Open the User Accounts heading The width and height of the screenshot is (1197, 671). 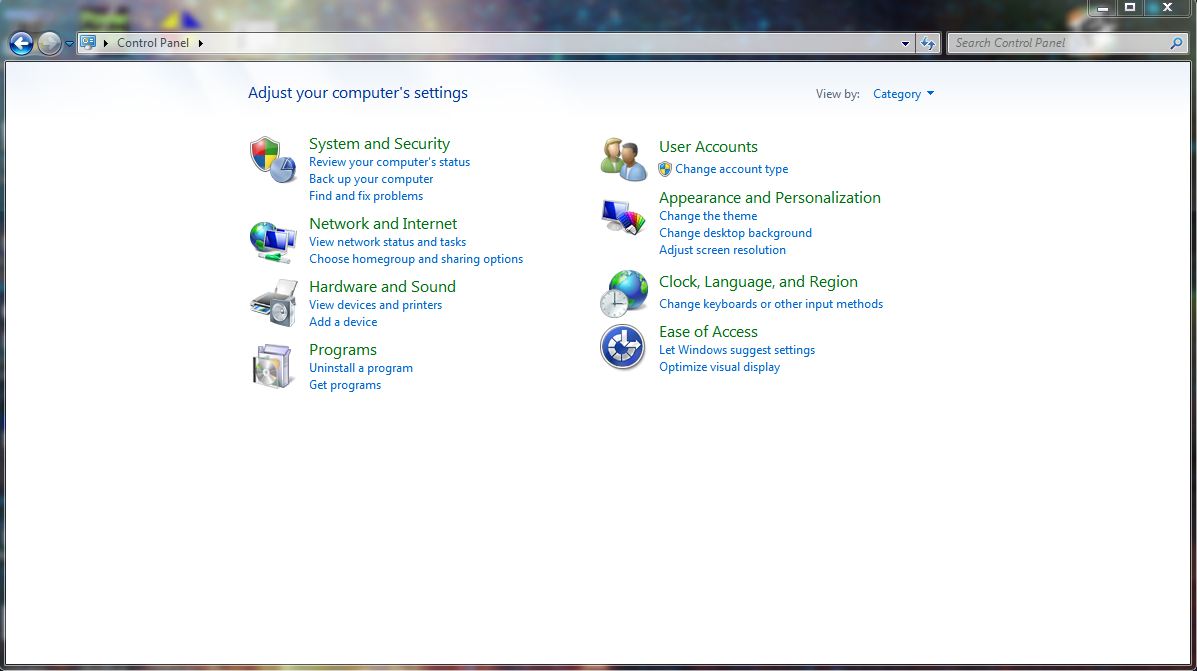[x=708, y=147]
